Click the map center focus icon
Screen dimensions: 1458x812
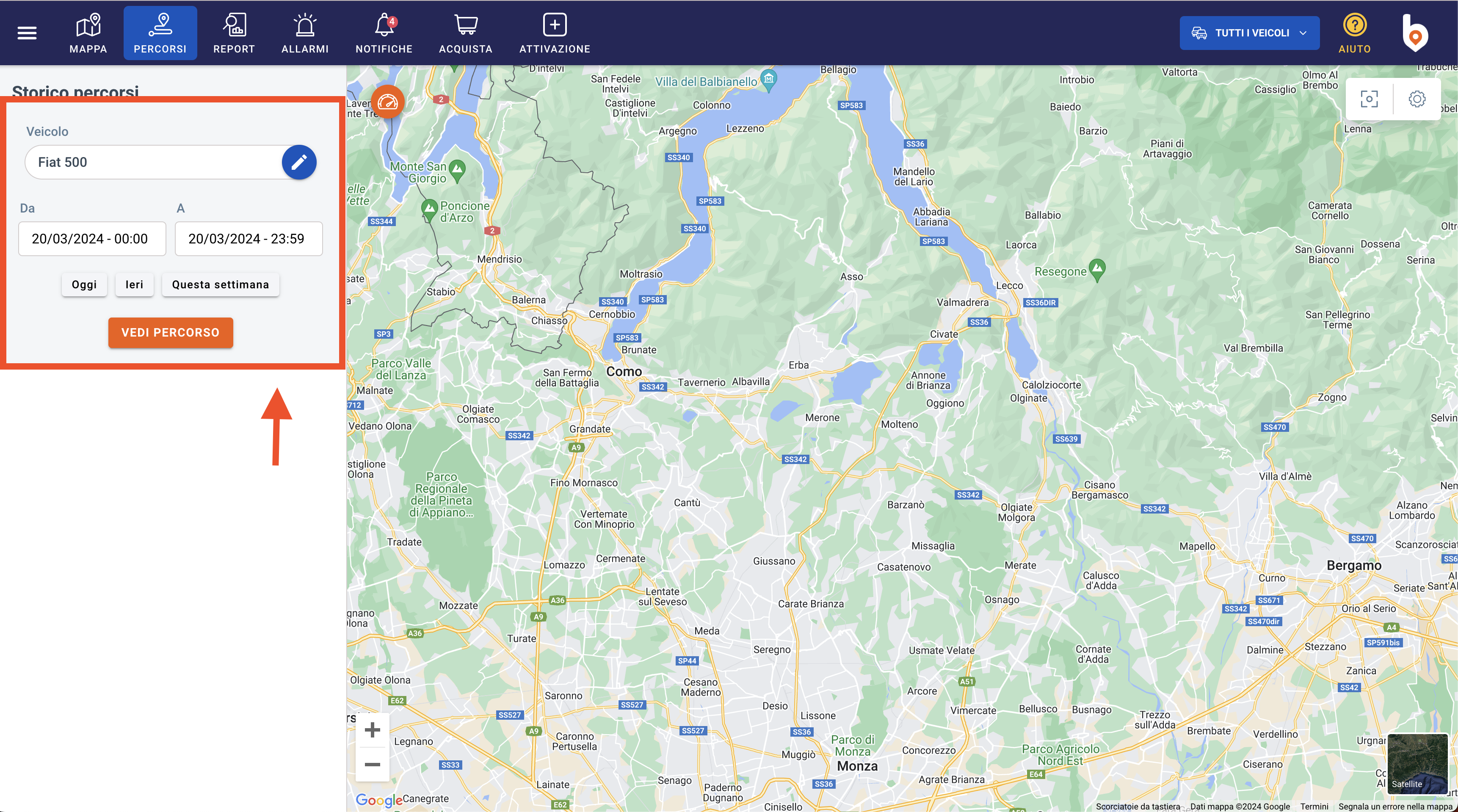1369,99
